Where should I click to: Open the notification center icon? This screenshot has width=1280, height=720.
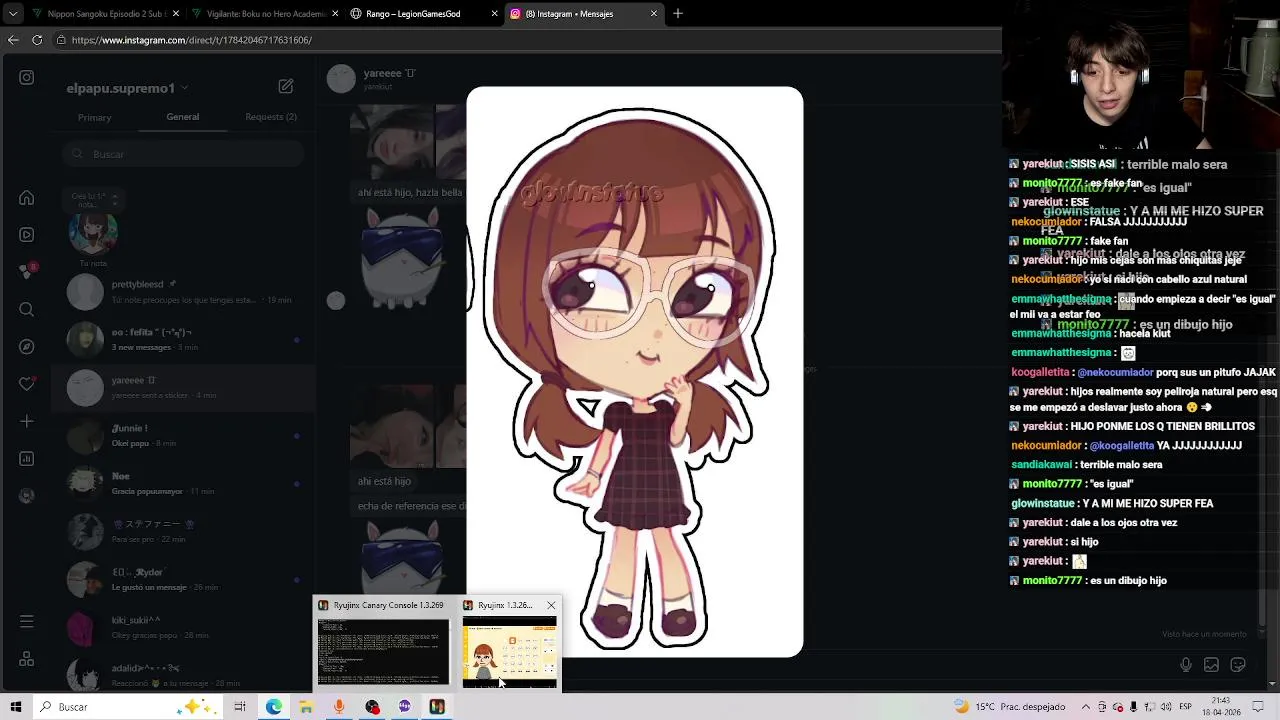pyautogui.click(x=1257, y=707)
